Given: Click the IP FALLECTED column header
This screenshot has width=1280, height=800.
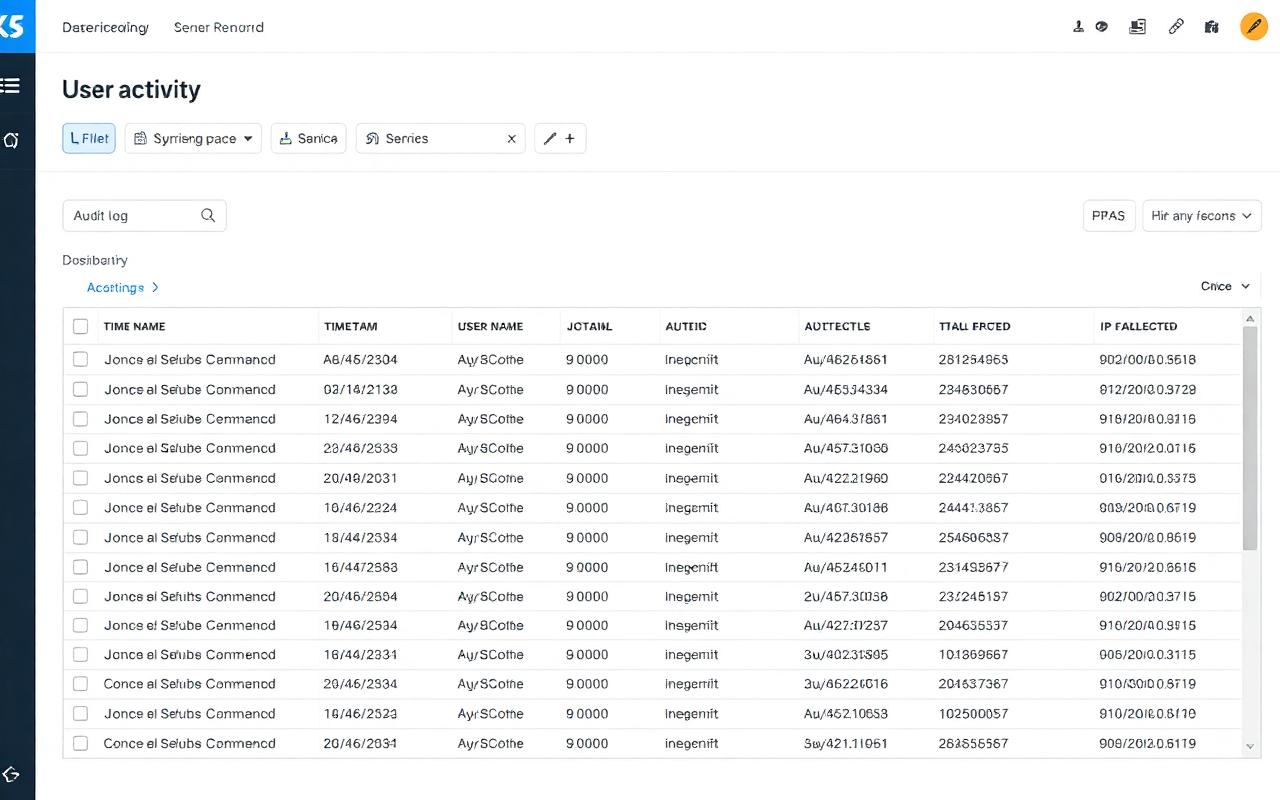Looking at the screenshot, I should (x=1138, y=326).
